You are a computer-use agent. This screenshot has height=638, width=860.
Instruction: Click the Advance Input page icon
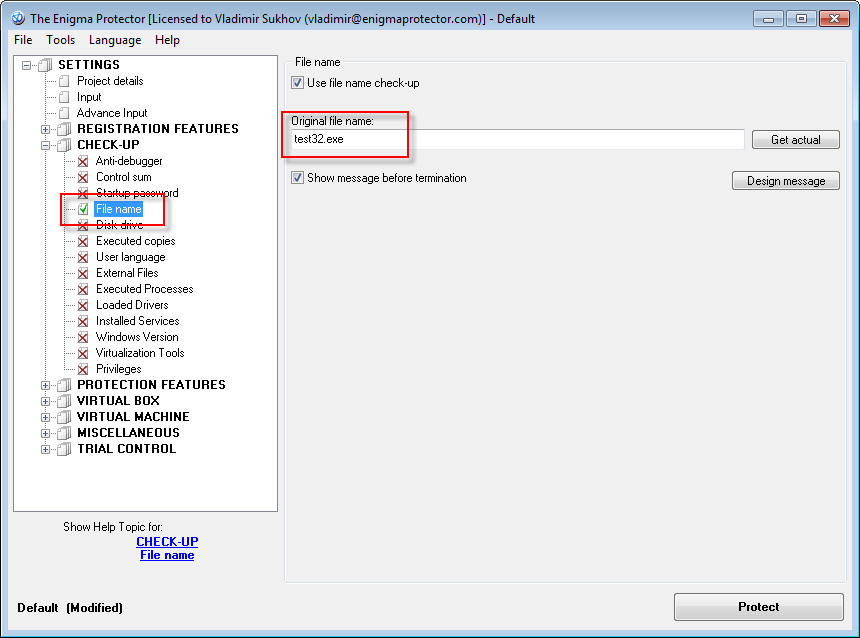[x=64, y=113]
